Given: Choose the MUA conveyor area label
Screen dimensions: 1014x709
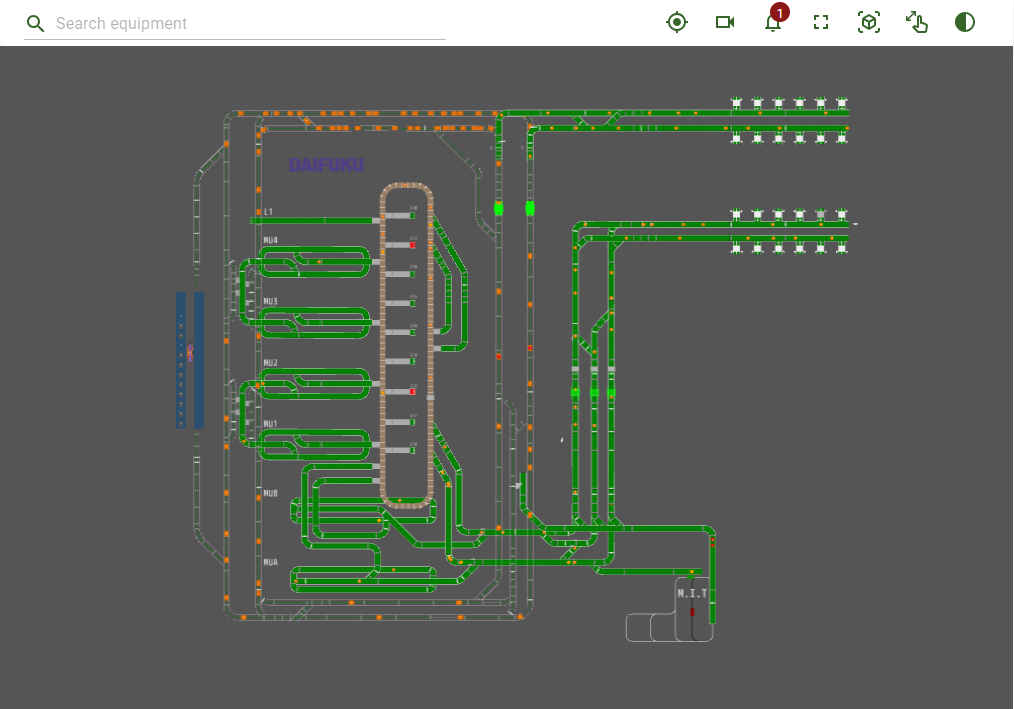Looking at the screenshot, I should click(271, 562).
